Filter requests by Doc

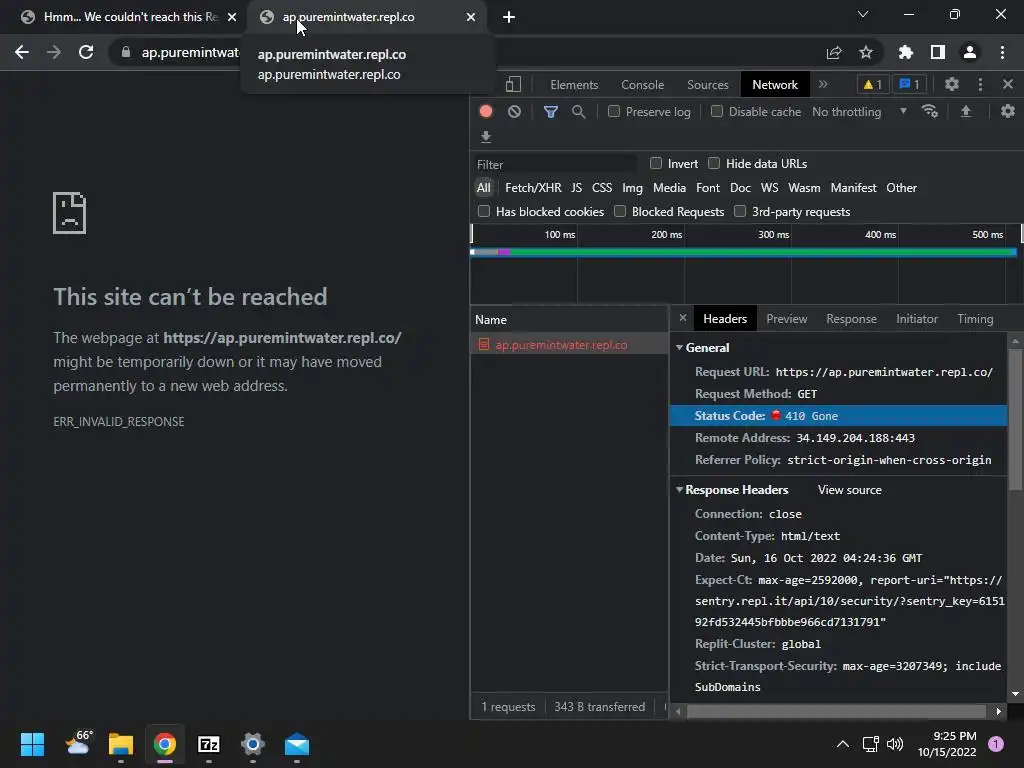[740, 187]
